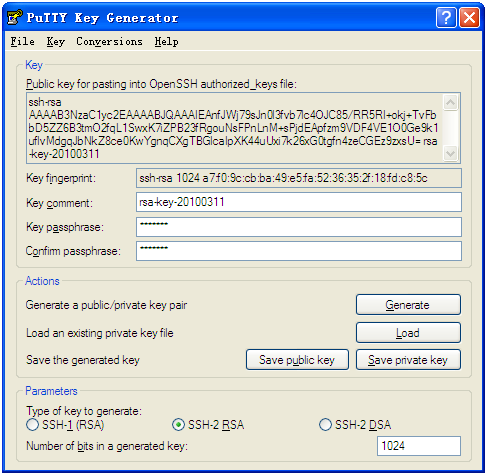Click the number of bits field showing 1024
The image size is (487, 475).
(x=419, y=446)
